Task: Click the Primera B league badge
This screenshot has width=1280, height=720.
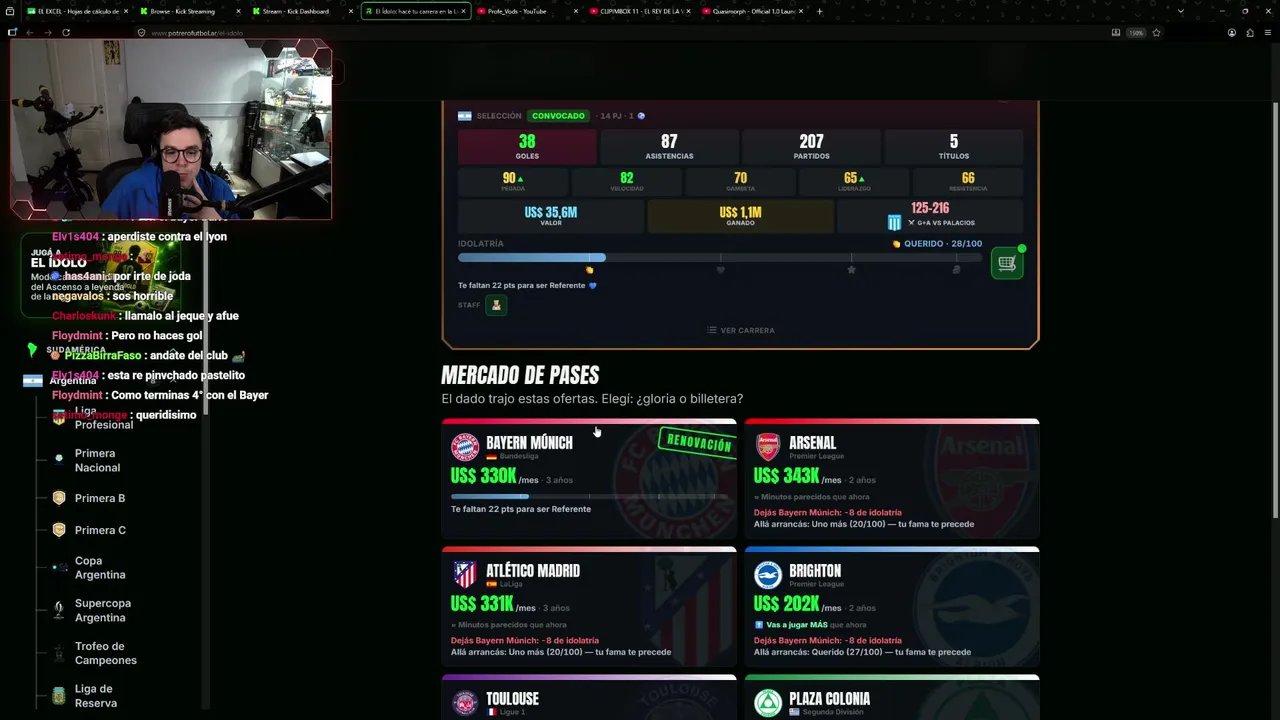Action: tap(59, 498)
